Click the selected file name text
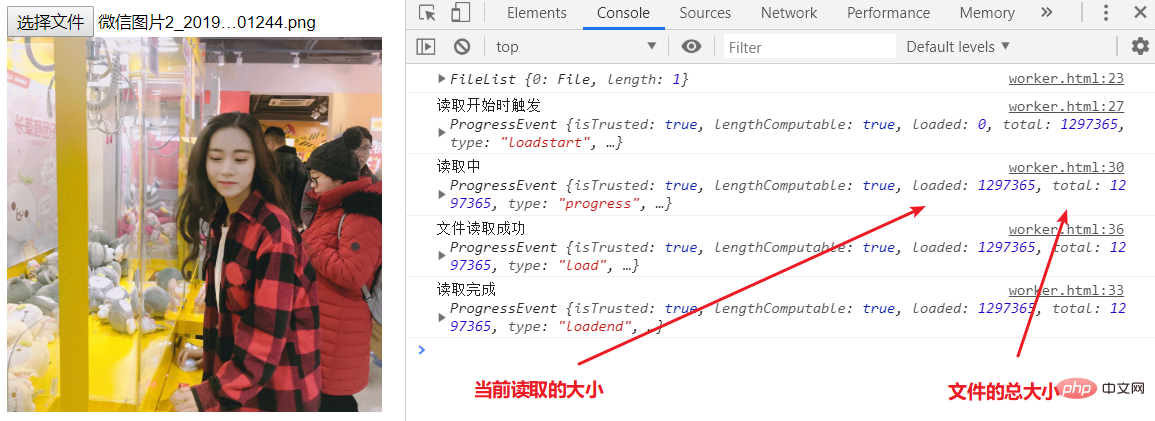 coord(207,23)
